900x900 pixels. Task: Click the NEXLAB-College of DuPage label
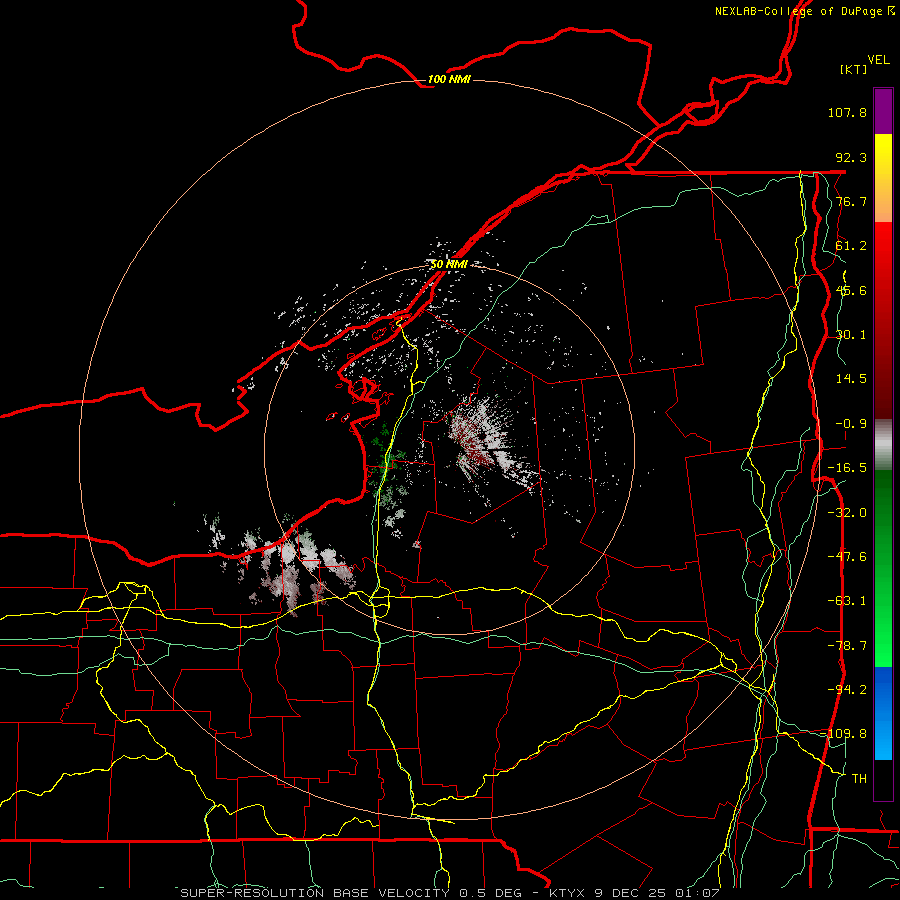click(x=804, y=11)
